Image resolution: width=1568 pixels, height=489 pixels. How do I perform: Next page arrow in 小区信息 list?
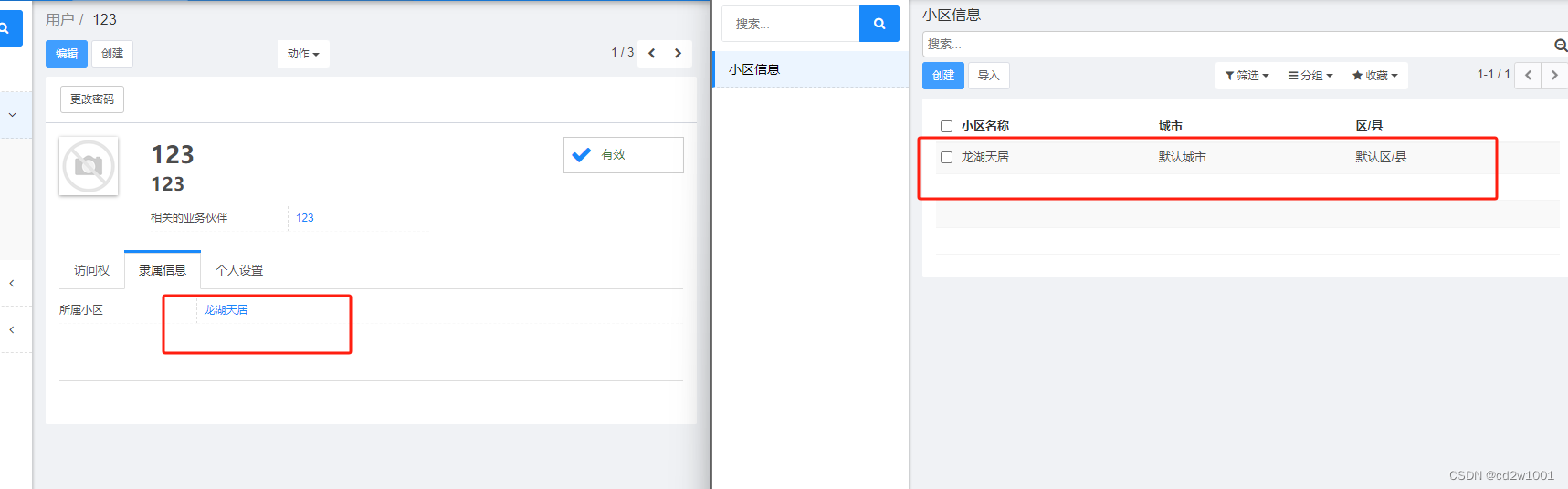coord(1554,75)
